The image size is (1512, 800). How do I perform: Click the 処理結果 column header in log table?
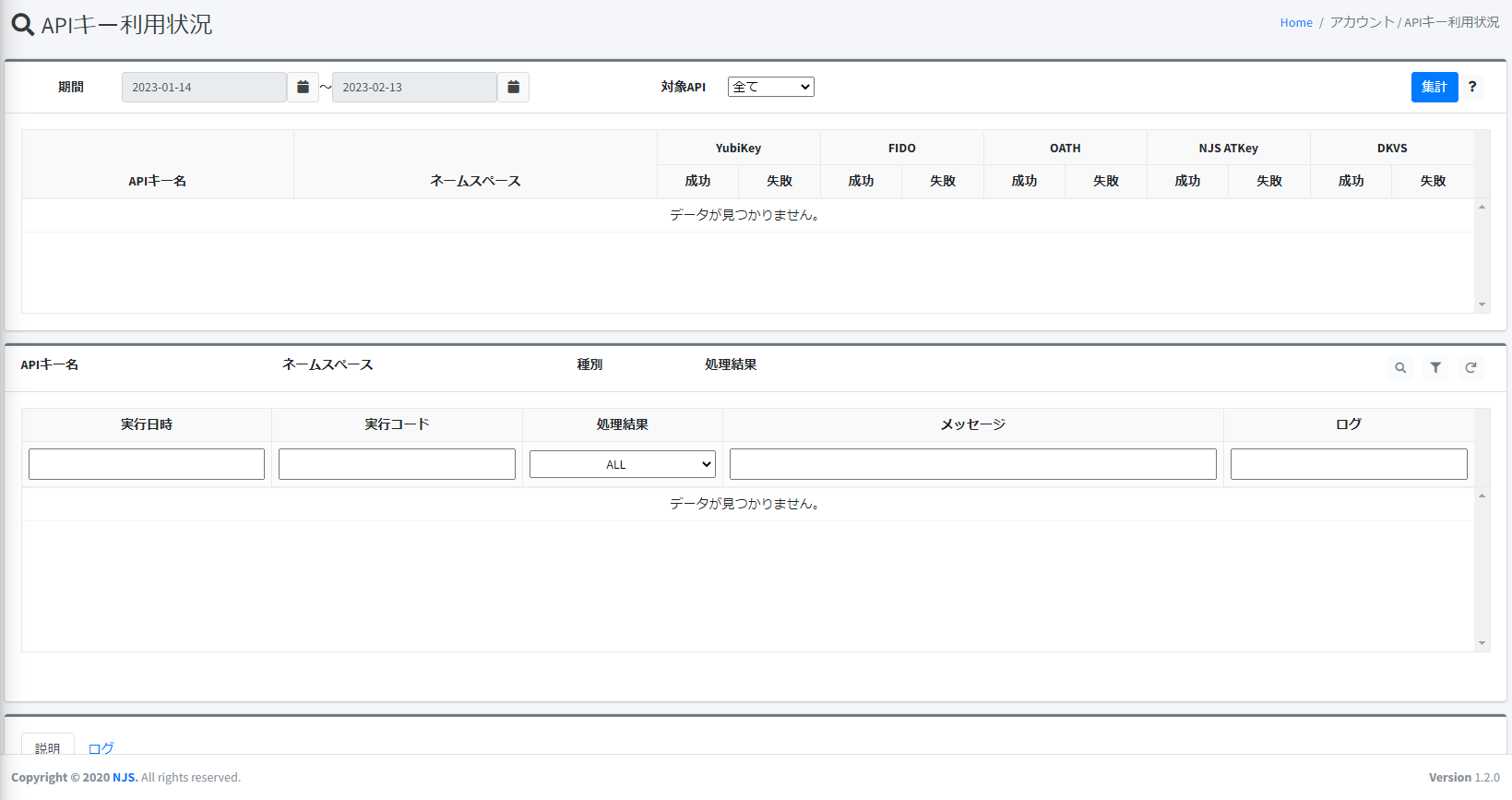coord(623,424)
